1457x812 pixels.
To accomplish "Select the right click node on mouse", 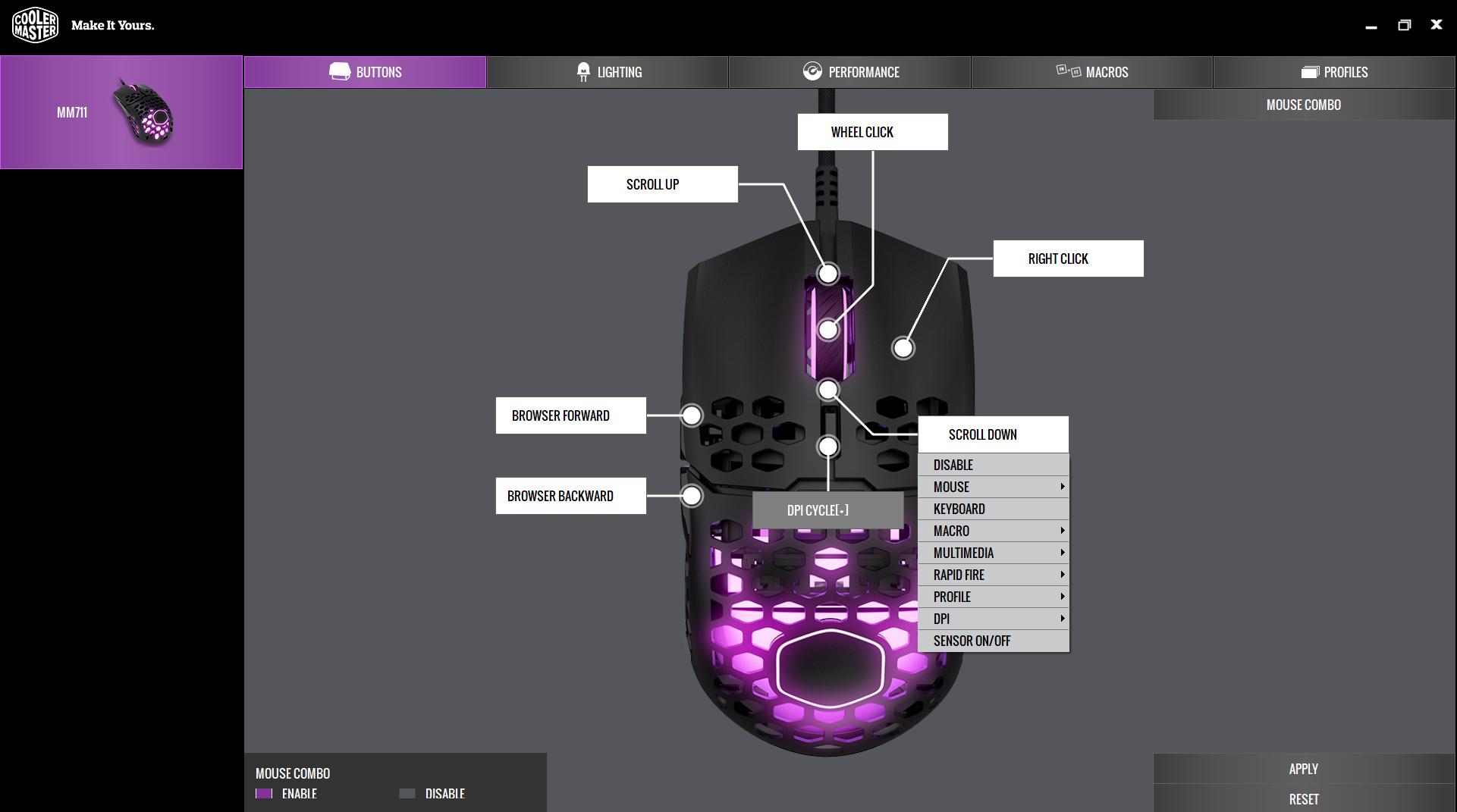I will 903,348.
